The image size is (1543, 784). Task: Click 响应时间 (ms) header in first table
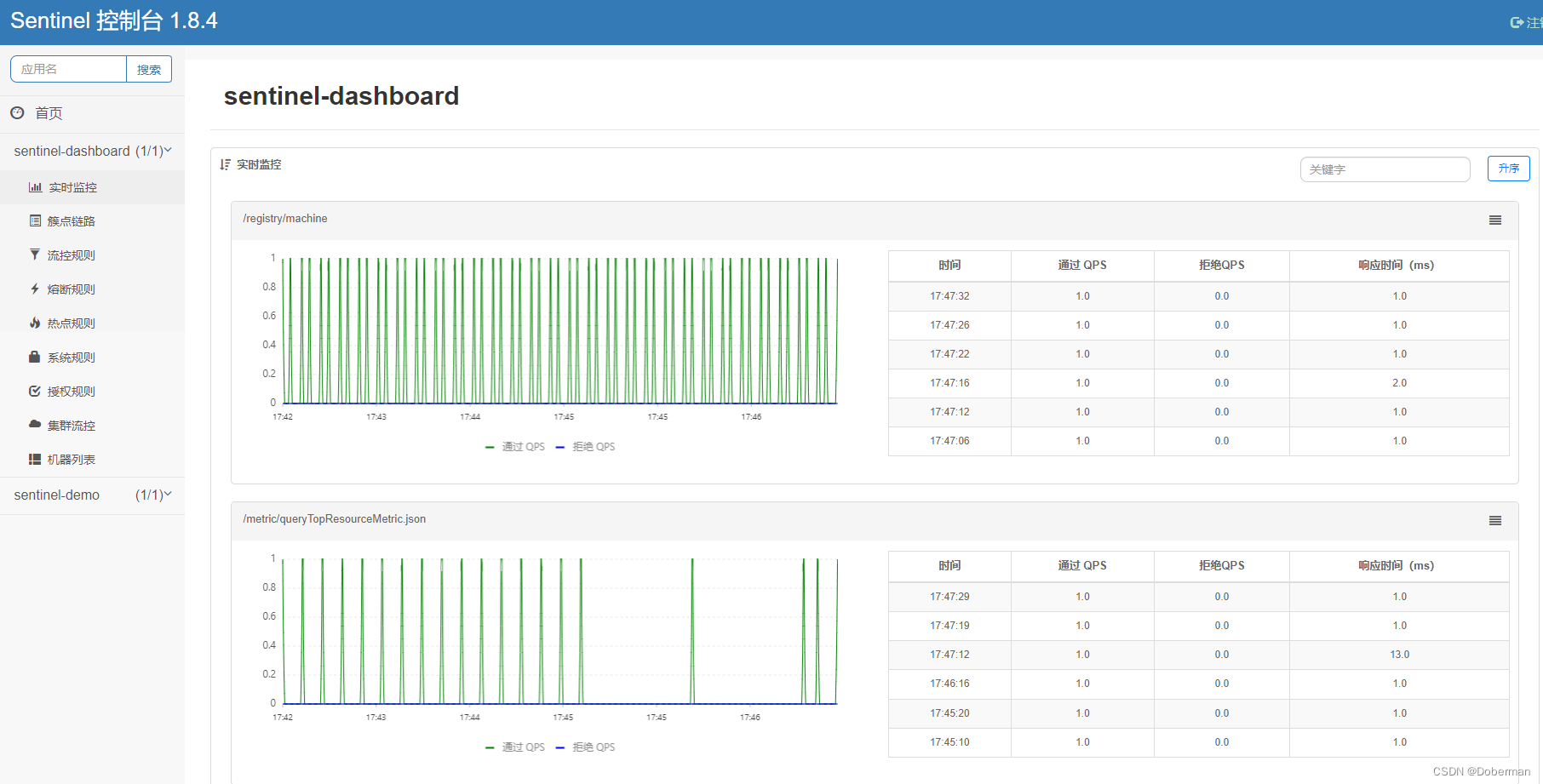1399,266
